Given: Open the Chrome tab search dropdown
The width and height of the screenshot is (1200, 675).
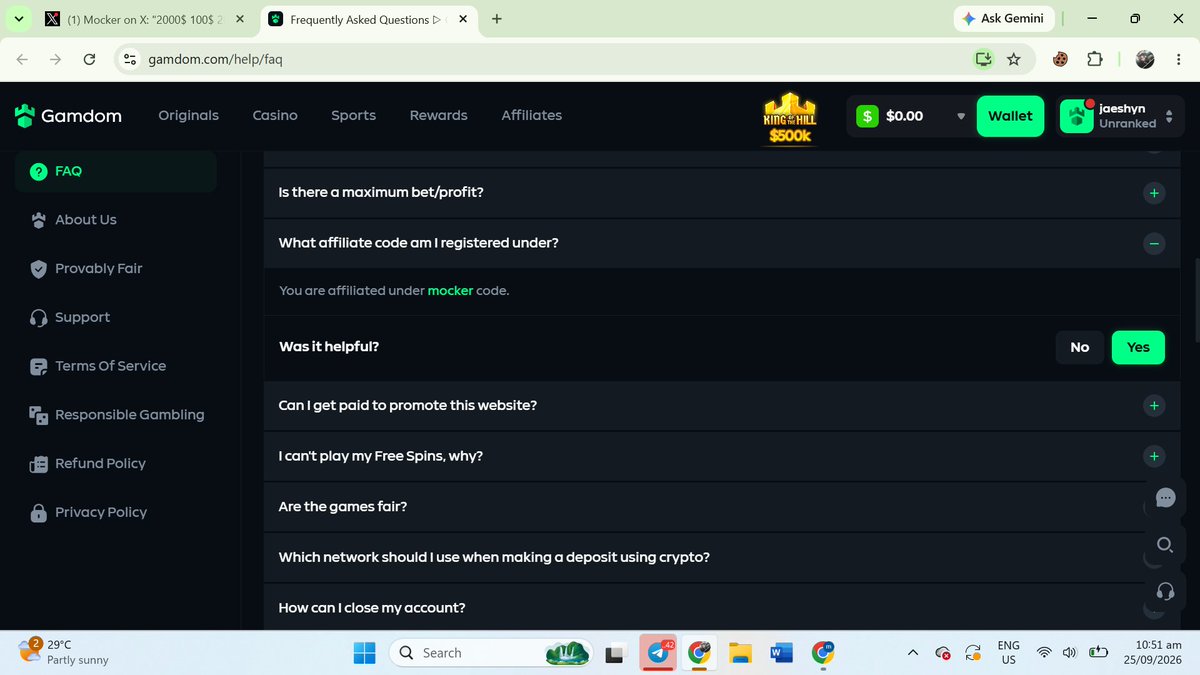Looking at the screenshot, I should 19,19.
